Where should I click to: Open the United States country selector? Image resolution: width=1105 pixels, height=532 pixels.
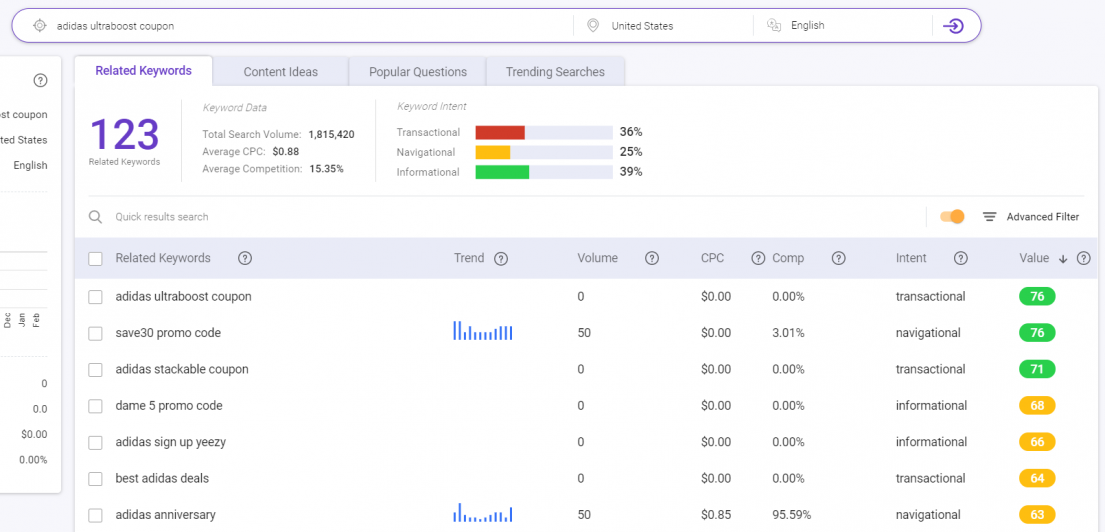(x=663, y=26)
